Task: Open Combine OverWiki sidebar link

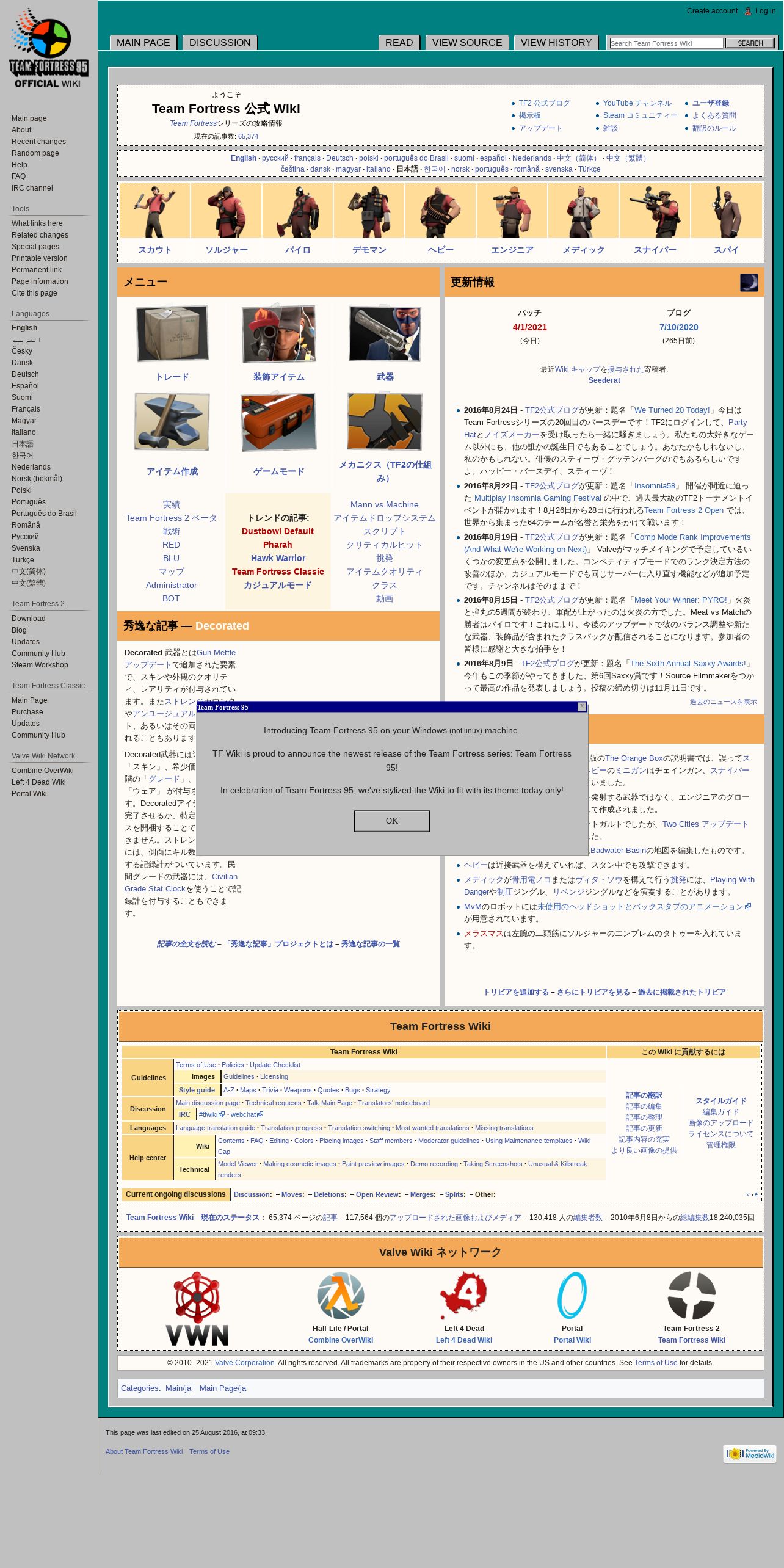Action: pos(43,771)
